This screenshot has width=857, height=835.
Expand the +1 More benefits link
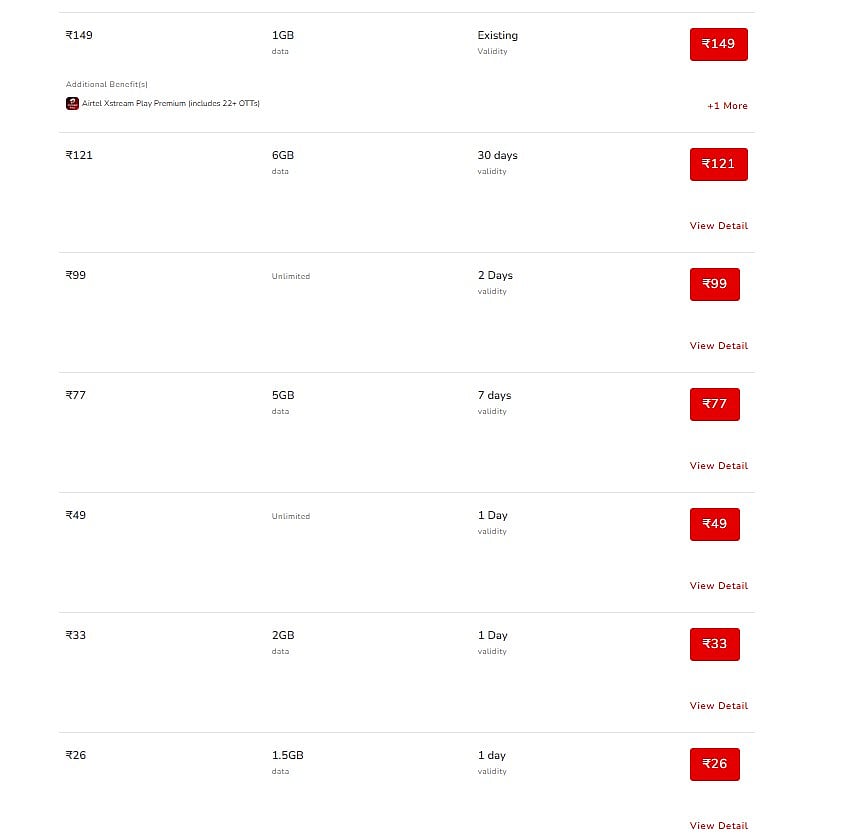727,106
